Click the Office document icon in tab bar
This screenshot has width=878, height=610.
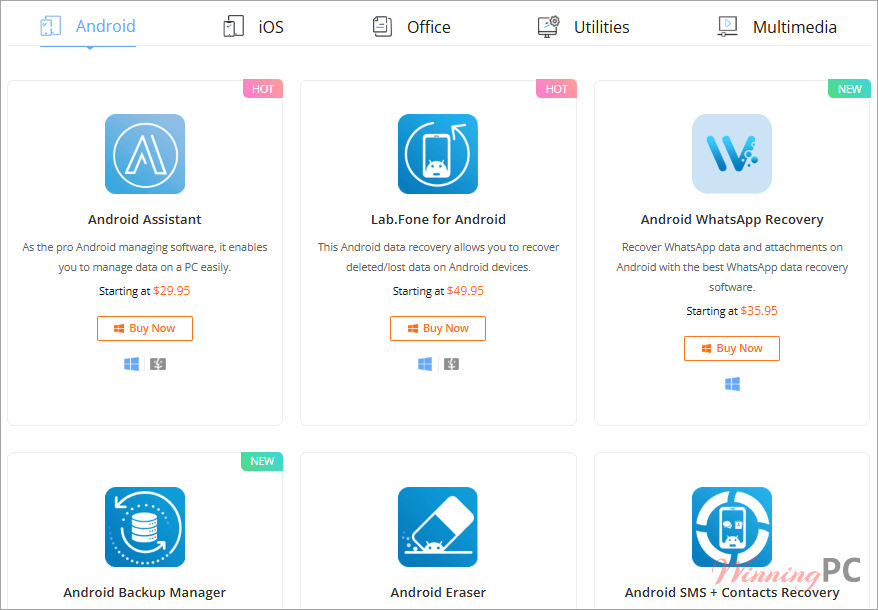(x=382, y=26)
